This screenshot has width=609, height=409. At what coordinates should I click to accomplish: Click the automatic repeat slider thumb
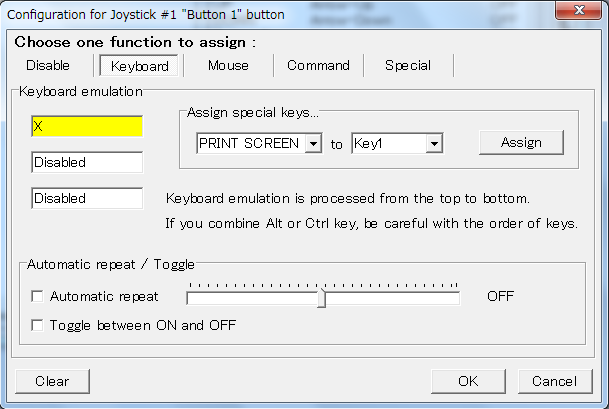pos(321,297)
